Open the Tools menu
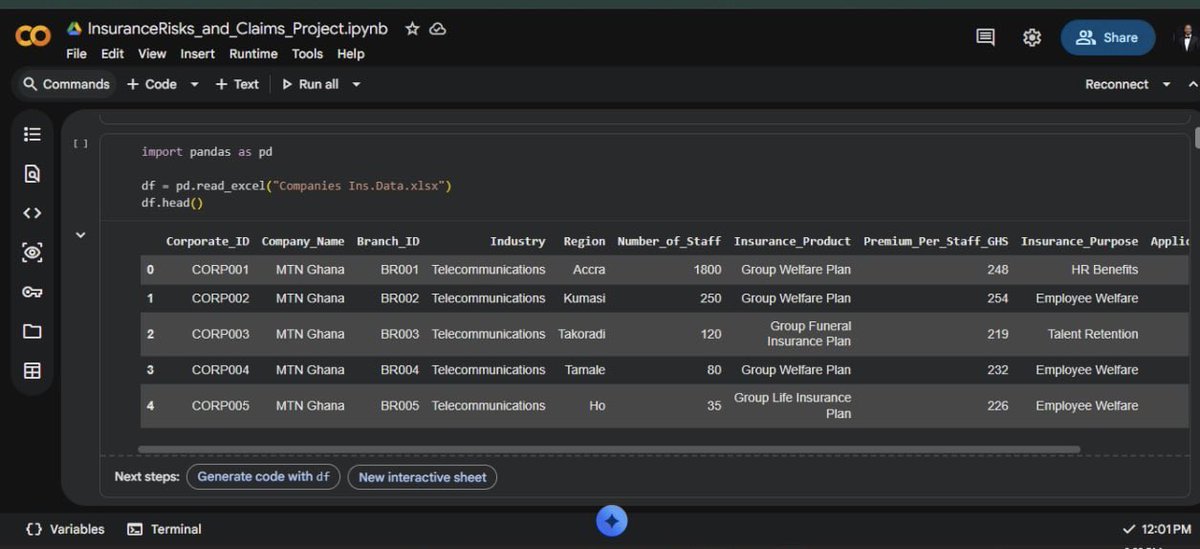Viewport: 1200px width, 549px height. point(307,54)
